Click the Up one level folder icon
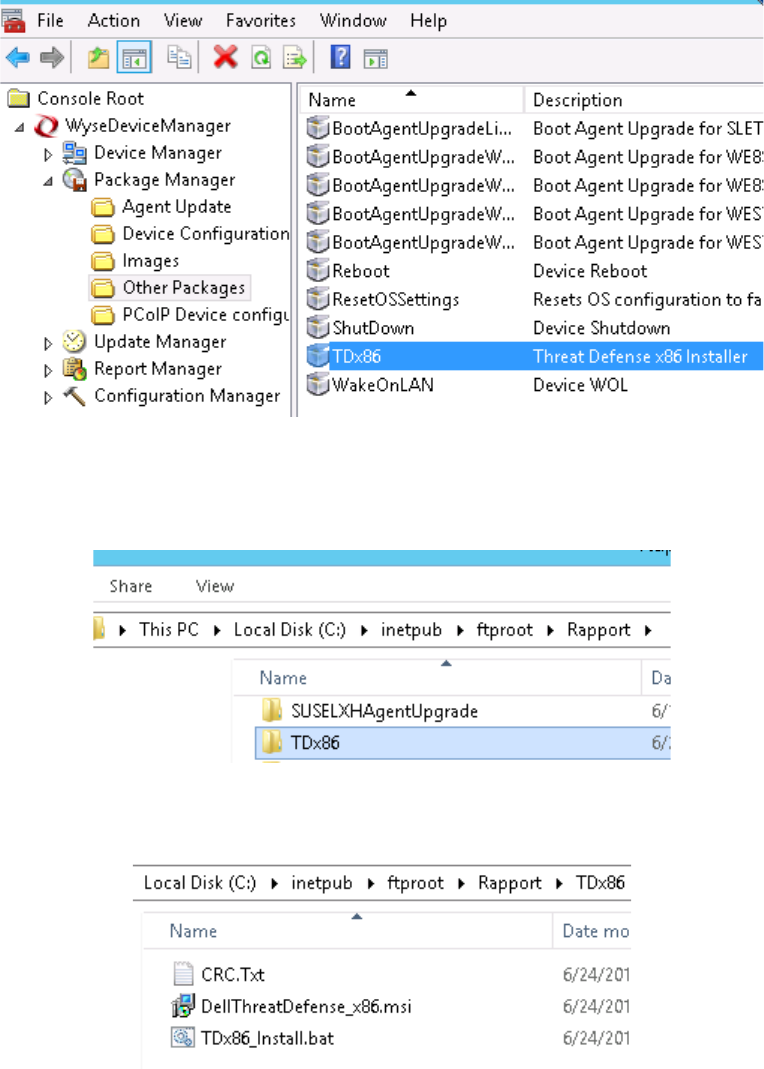The height and width of the screenshot is (1069, 764). tap(98, 58)
